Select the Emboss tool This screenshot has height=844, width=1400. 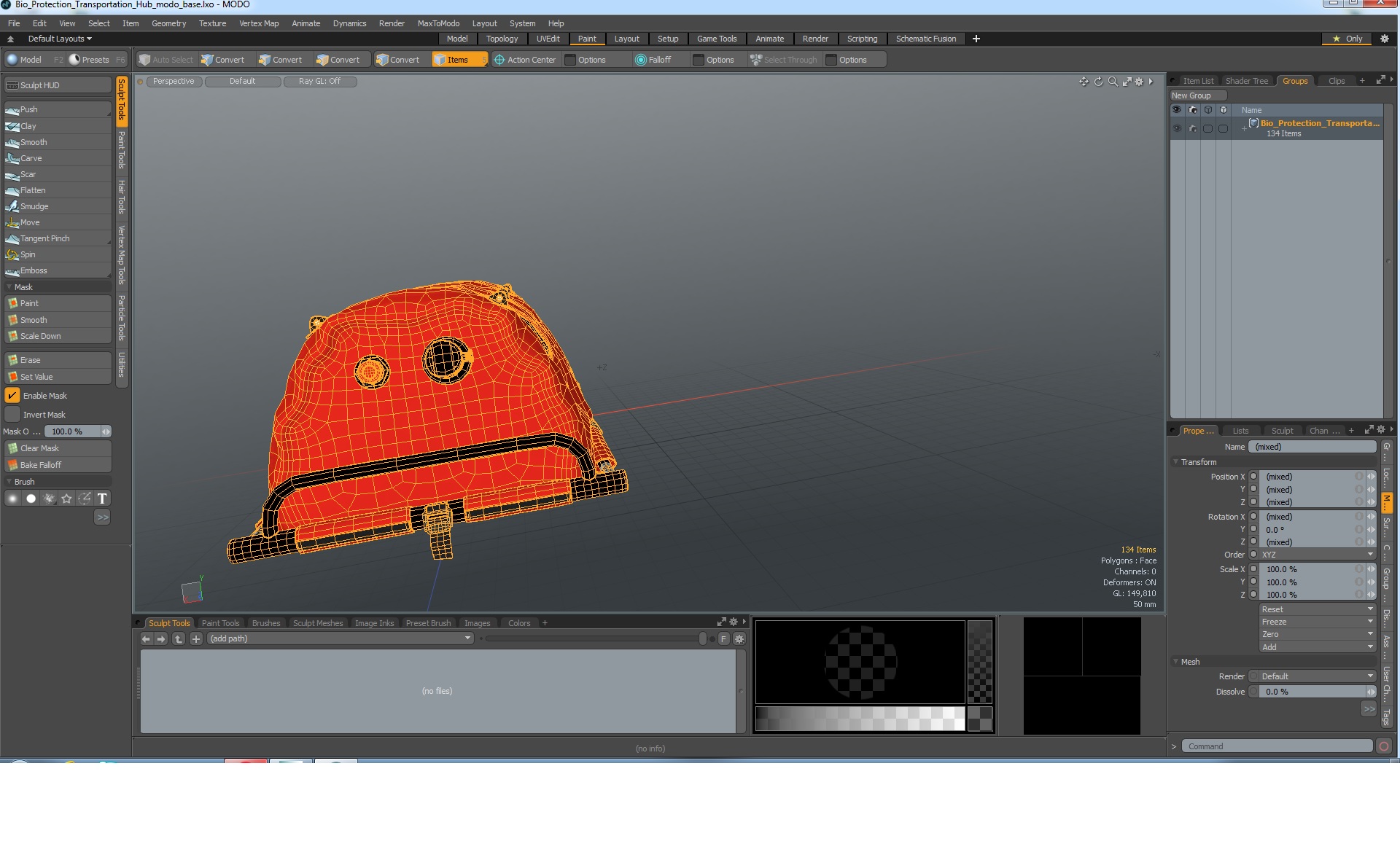point(58,270)
